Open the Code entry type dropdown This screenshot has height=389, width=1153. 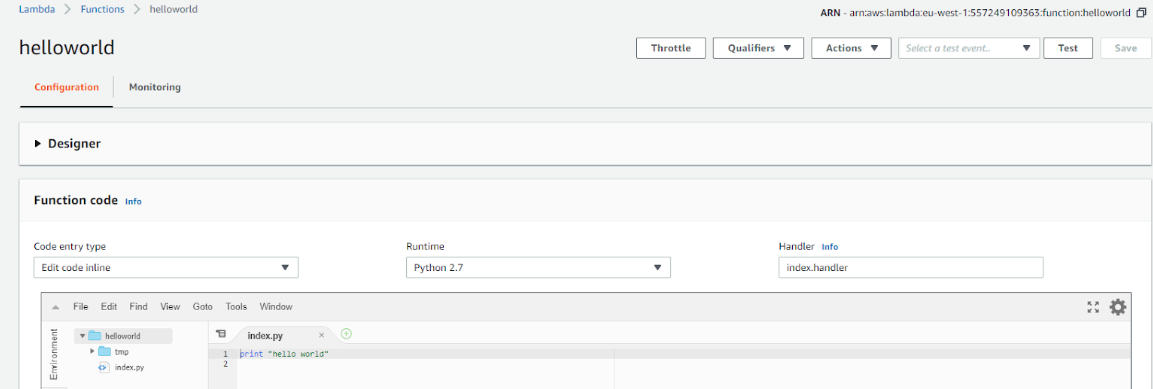tap(165, 268)
